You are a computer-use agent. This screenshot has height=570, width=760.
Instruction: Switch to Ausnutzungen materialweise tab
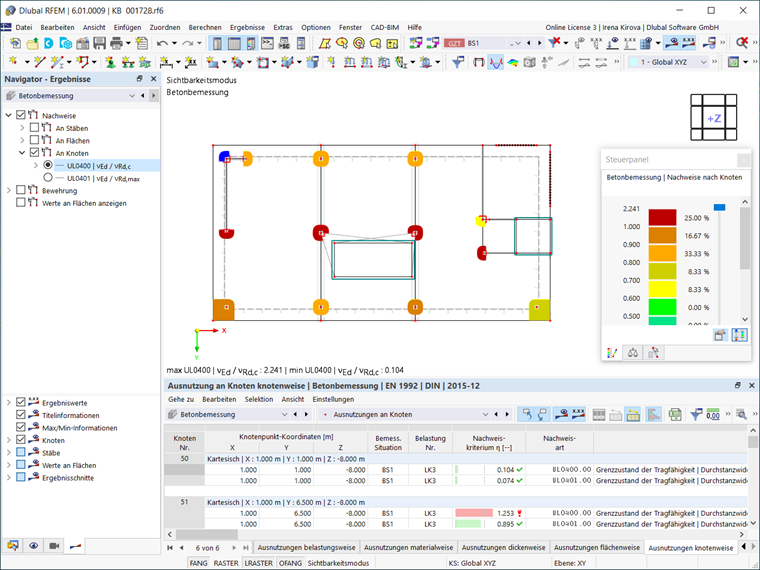pos(409,548)
